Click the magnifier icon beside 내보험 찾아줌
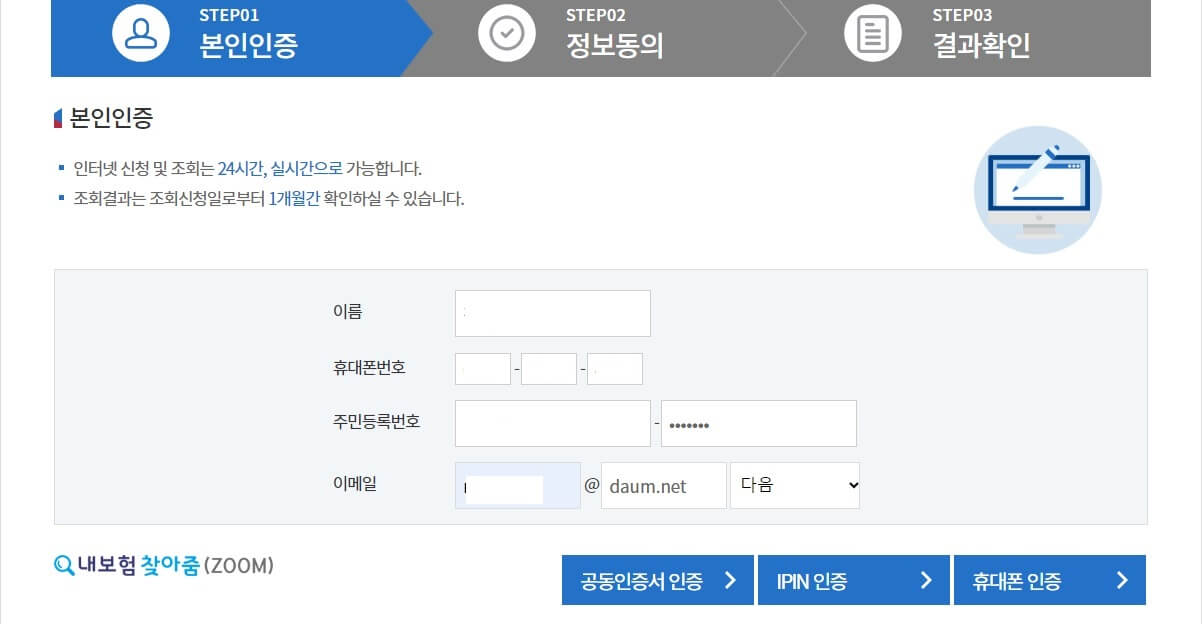 click(x=63, y=565)
